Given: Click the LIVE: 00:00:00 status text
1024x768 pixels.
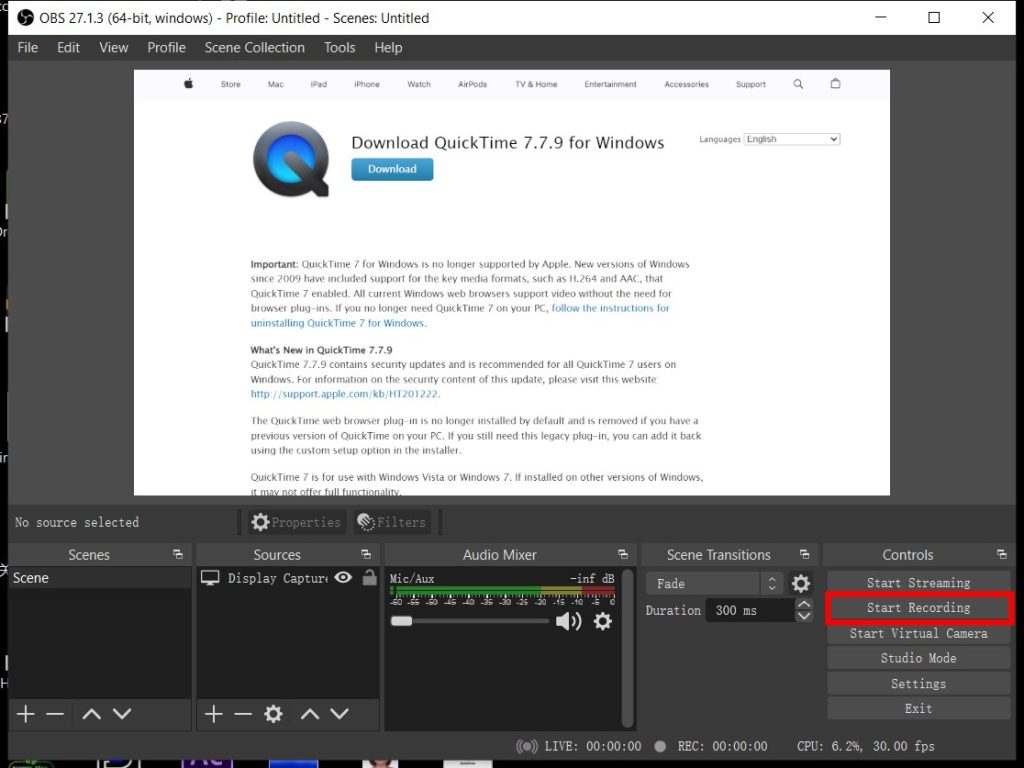Looking at the screenshot, I should click(593, 746).
